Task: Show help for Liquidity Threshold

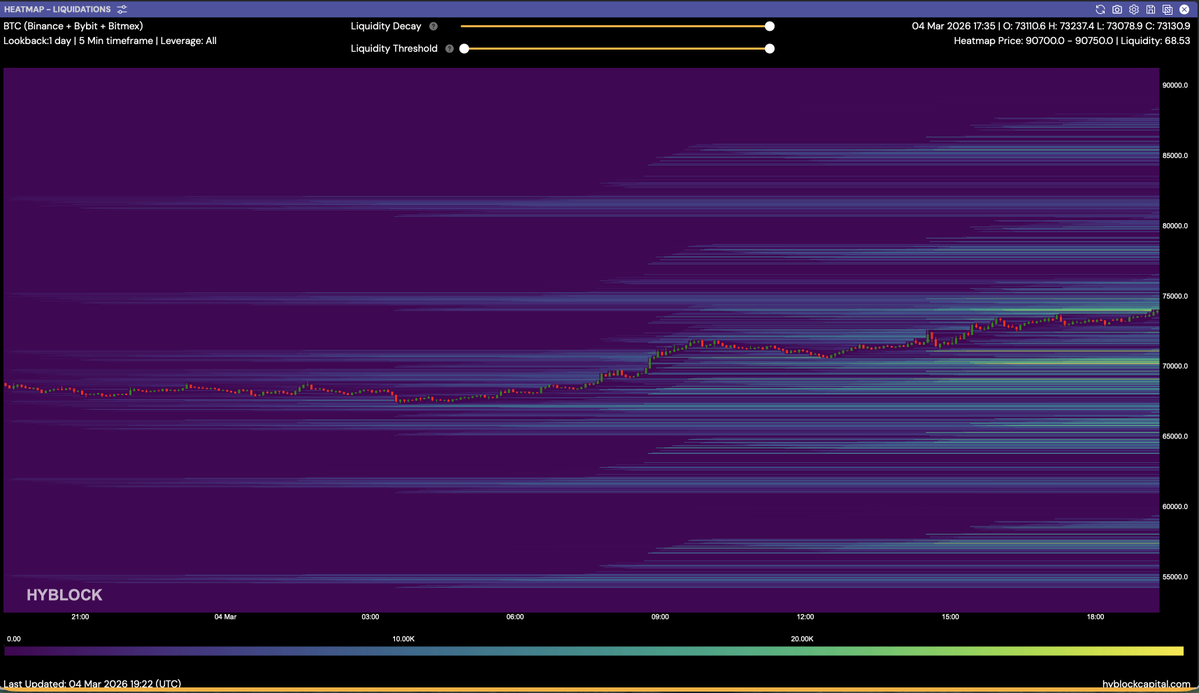Action: (449, 48)
